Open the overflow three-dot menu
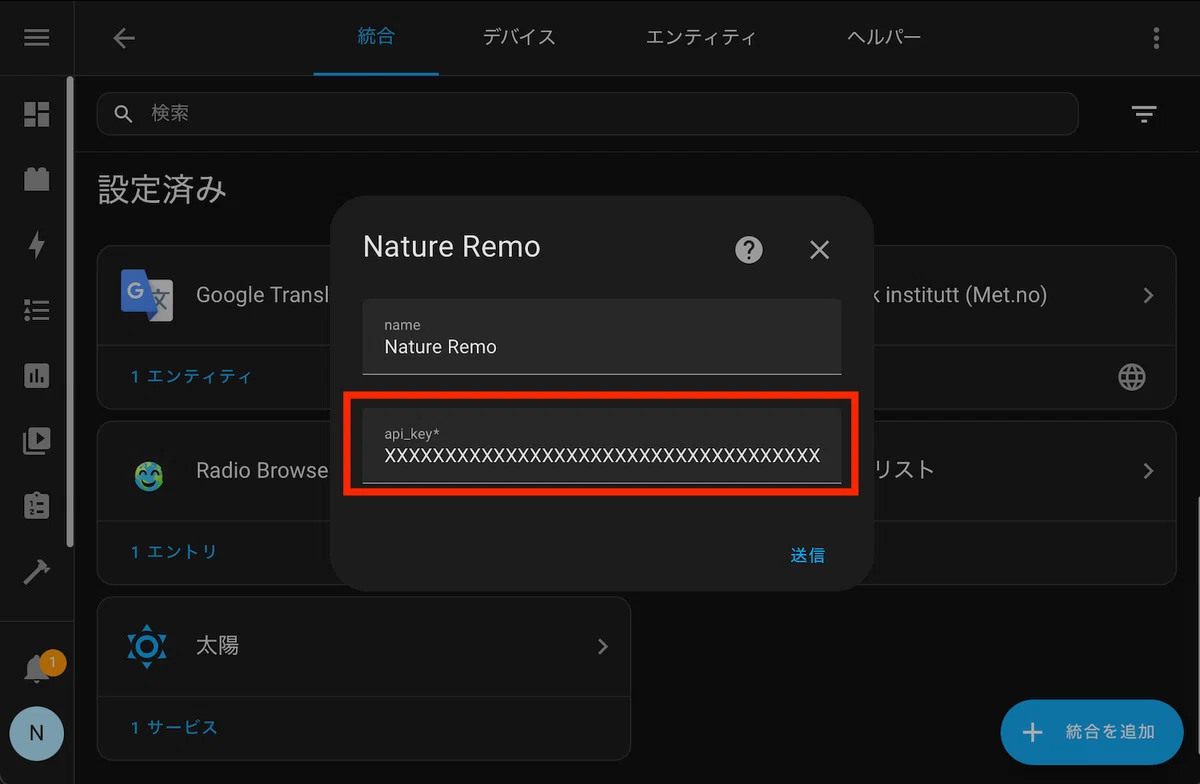The image size is (1200, 784). click(x=1156, y=38)
